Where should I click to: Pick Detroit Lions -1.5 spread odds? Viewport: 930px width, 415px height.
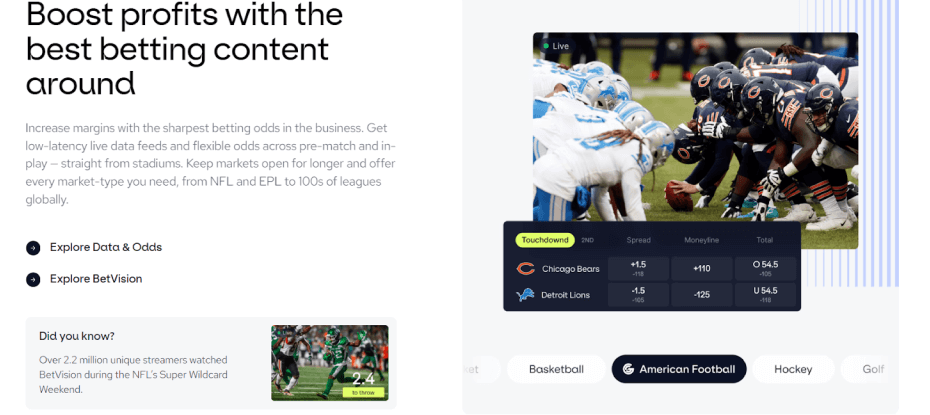pos(638,295)
